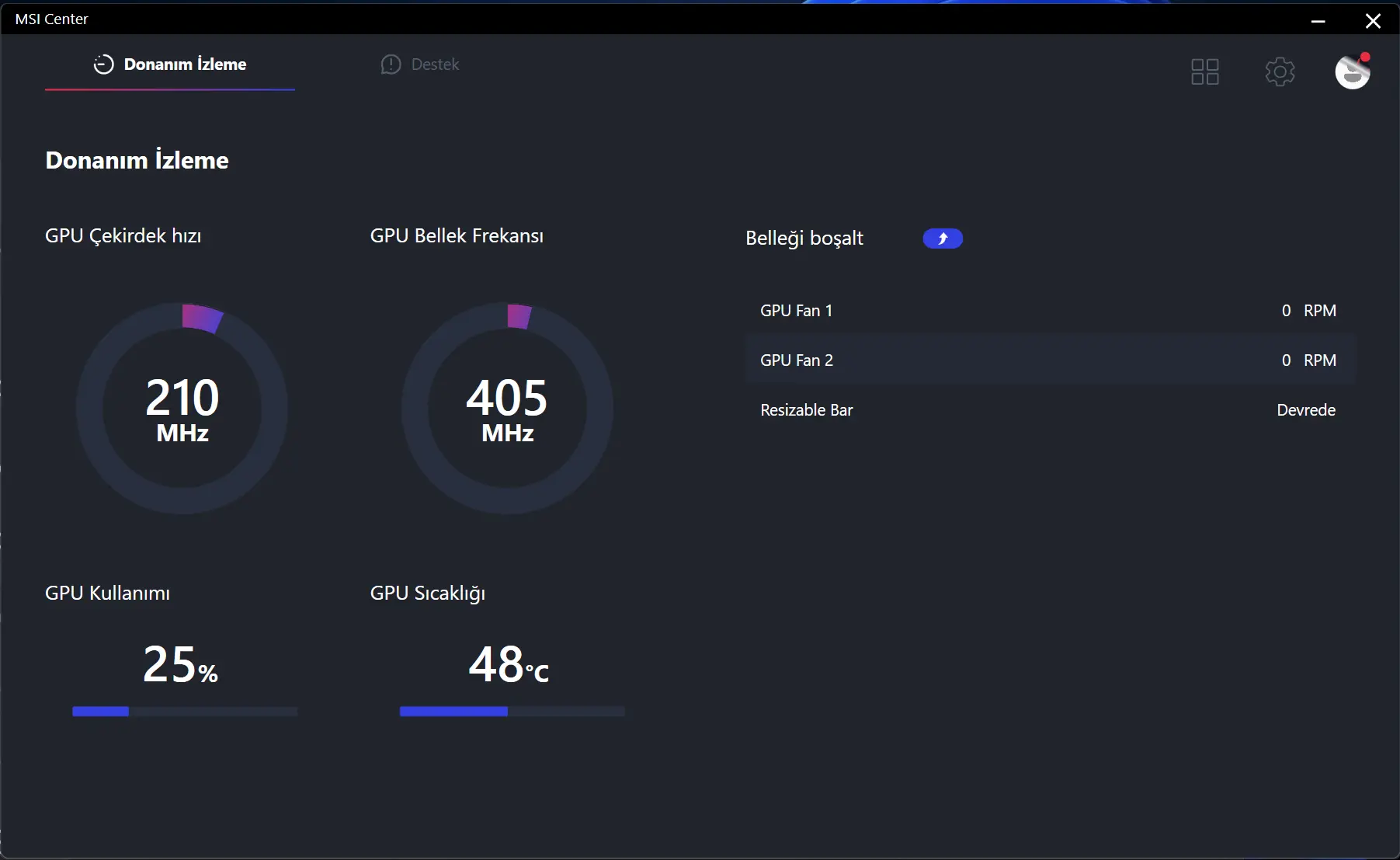Click the Donanım İzleme gauge icon
This screenshot has width=1400, height=860.
pyautogui.click(x=103, y=64)
